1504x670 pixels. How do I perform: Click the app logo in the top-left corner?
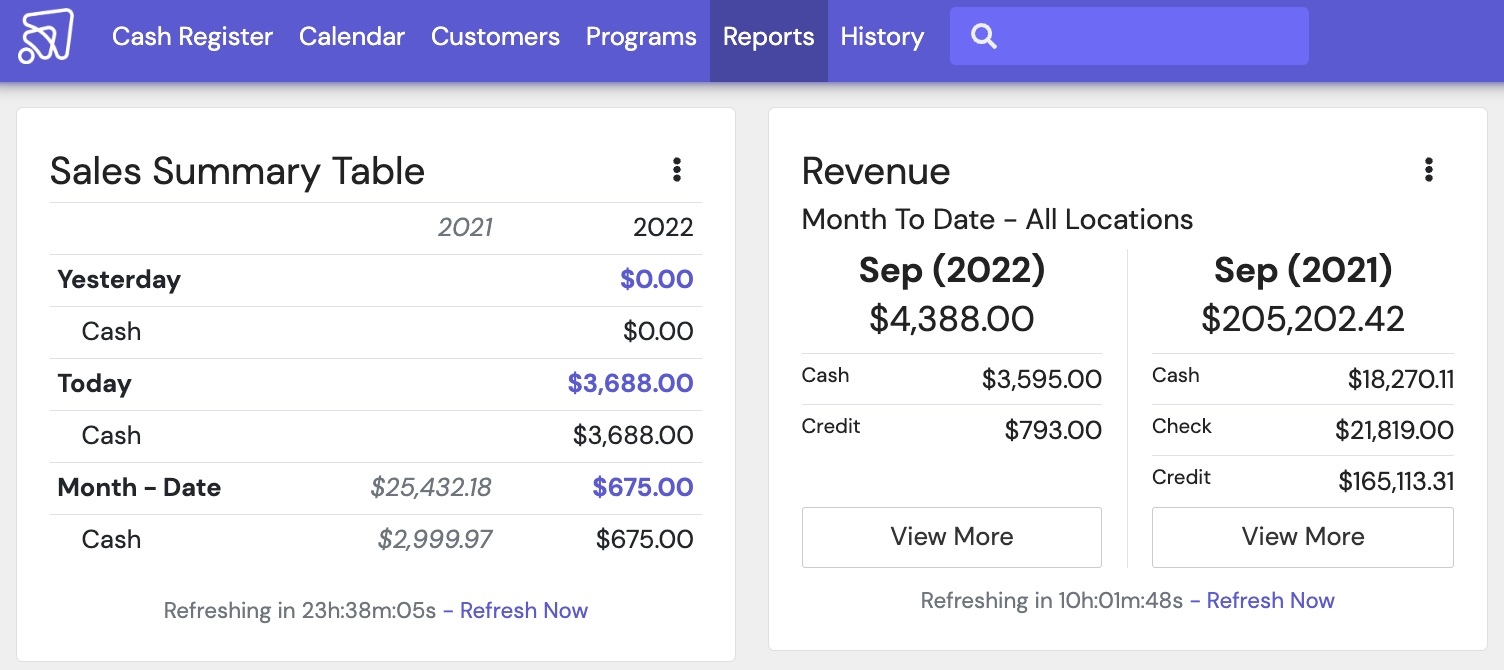click(46, 37)
